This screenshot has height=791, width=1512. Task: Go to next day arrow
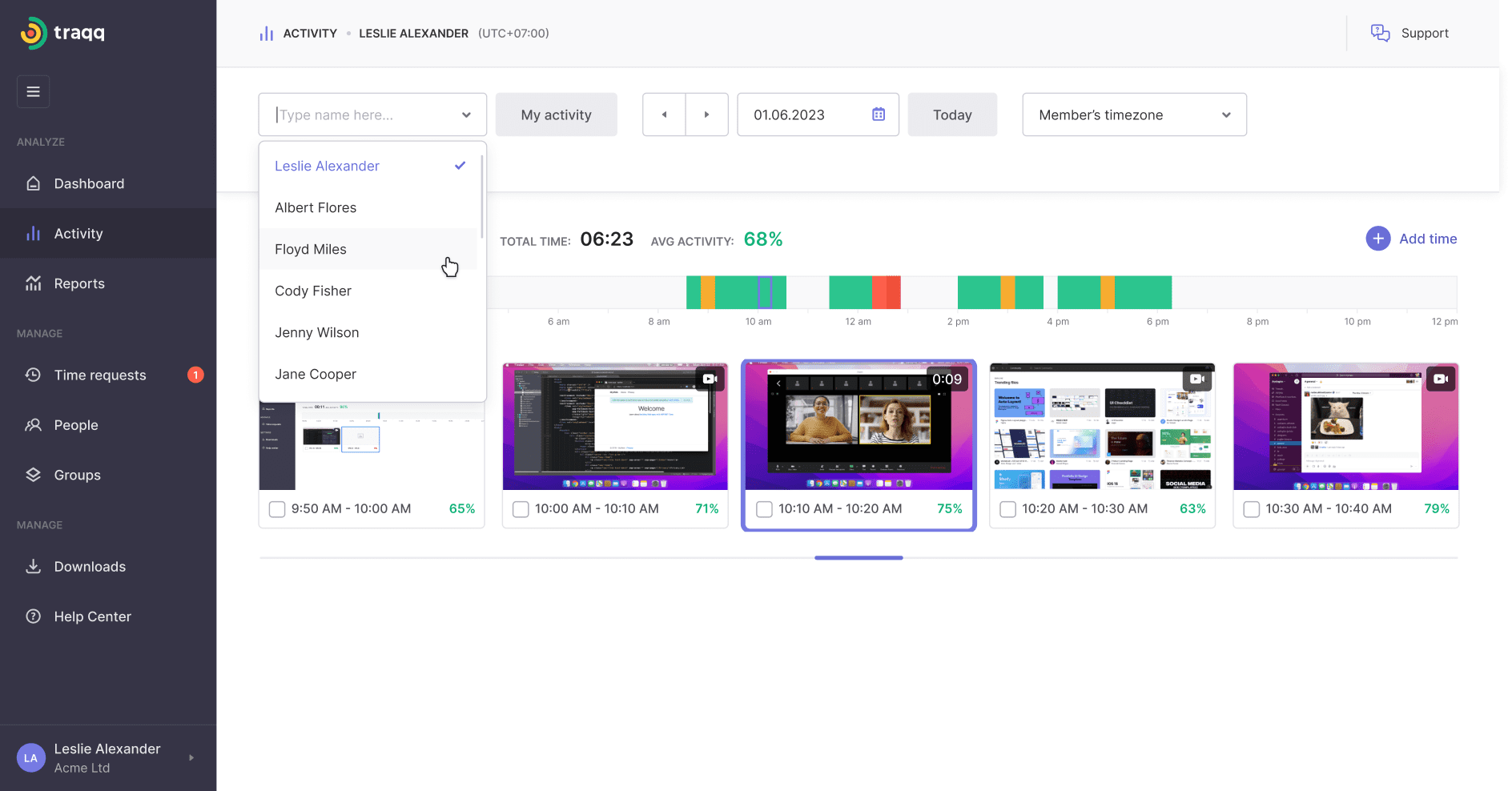point(706,114)
